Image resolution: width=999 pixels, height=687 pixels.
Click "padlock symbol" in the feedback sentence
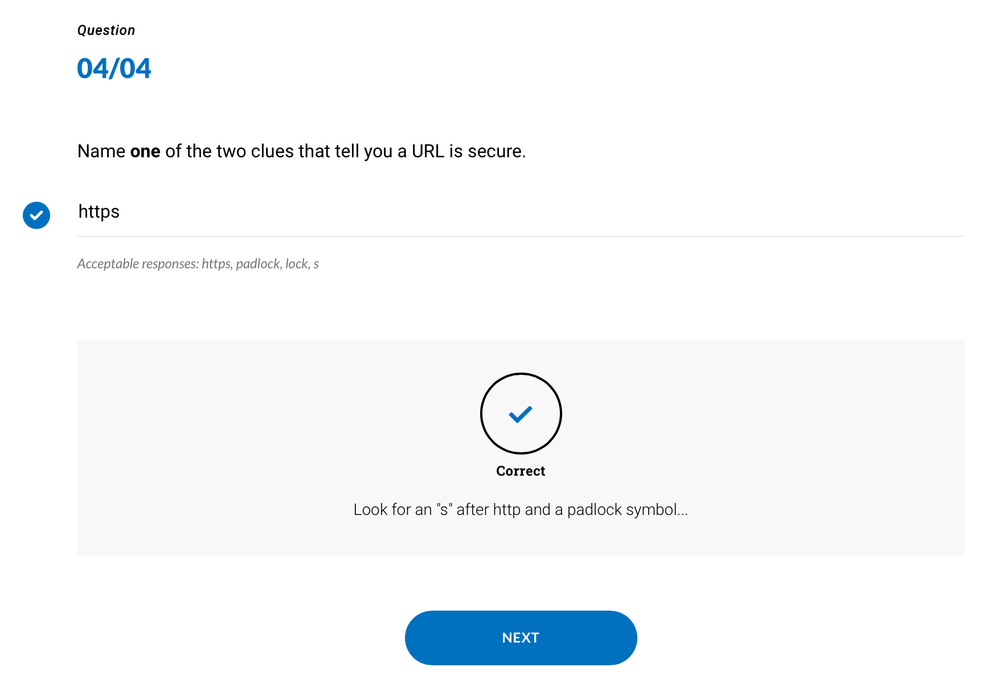click(627, 510)
